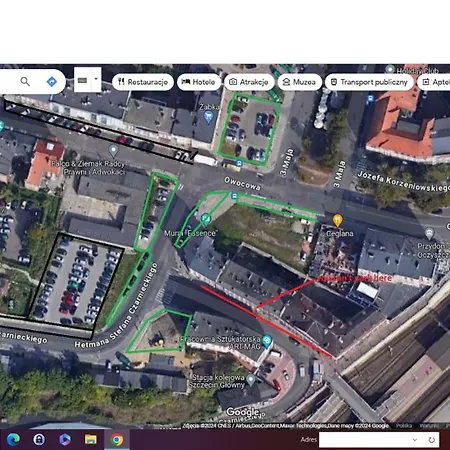
Task: Click the Stacja kolejowa Szczecin Główny pin
Action: pos(251,379)
